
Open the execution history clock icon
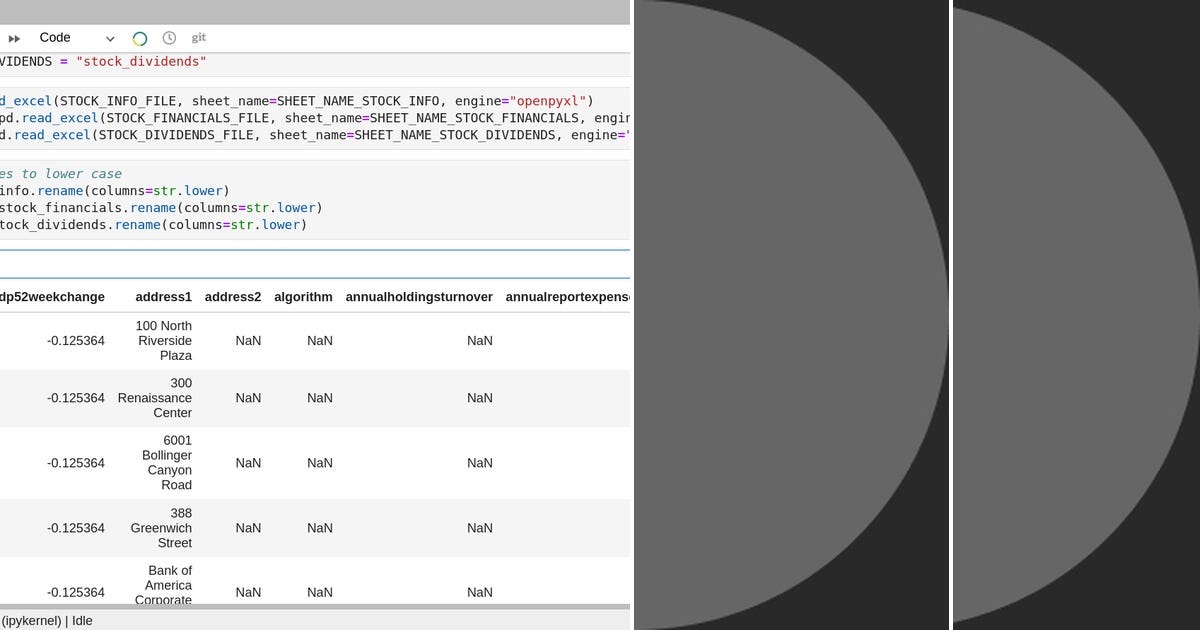pyautogui.click(x=169, y=37)
